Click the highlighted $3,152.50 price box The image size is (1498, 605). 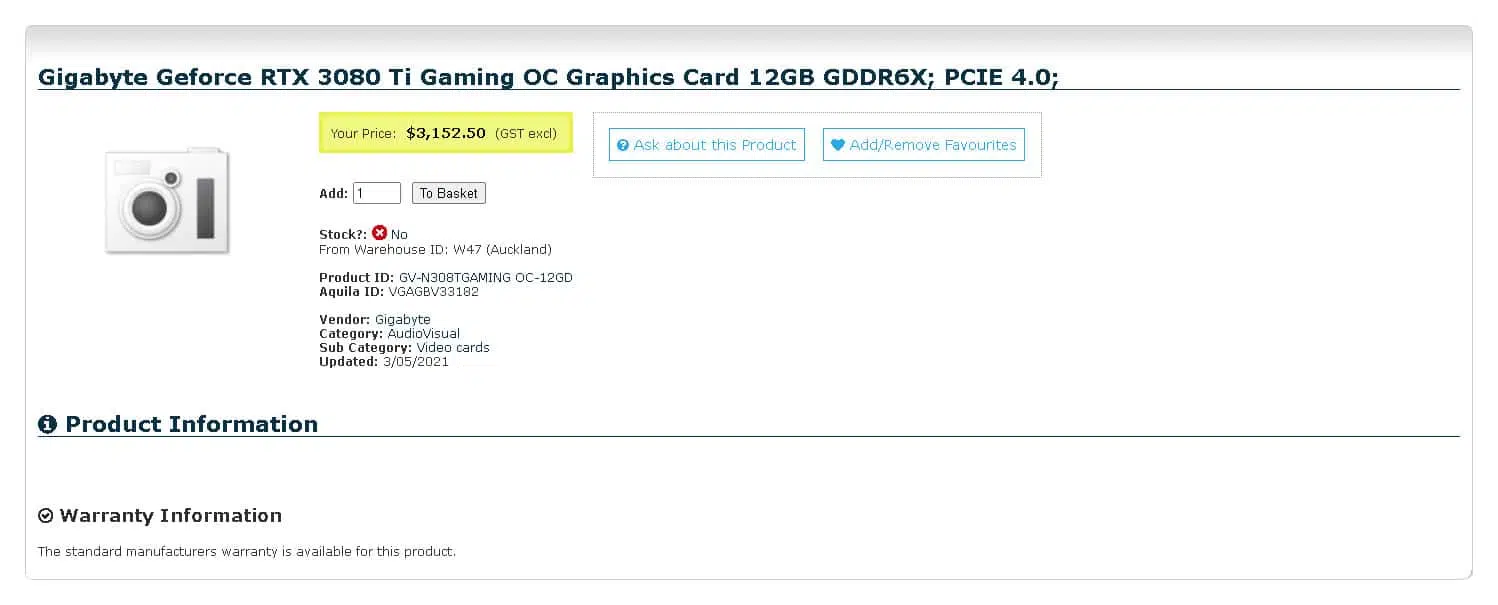pyautogui.click(x=446, y=133)
